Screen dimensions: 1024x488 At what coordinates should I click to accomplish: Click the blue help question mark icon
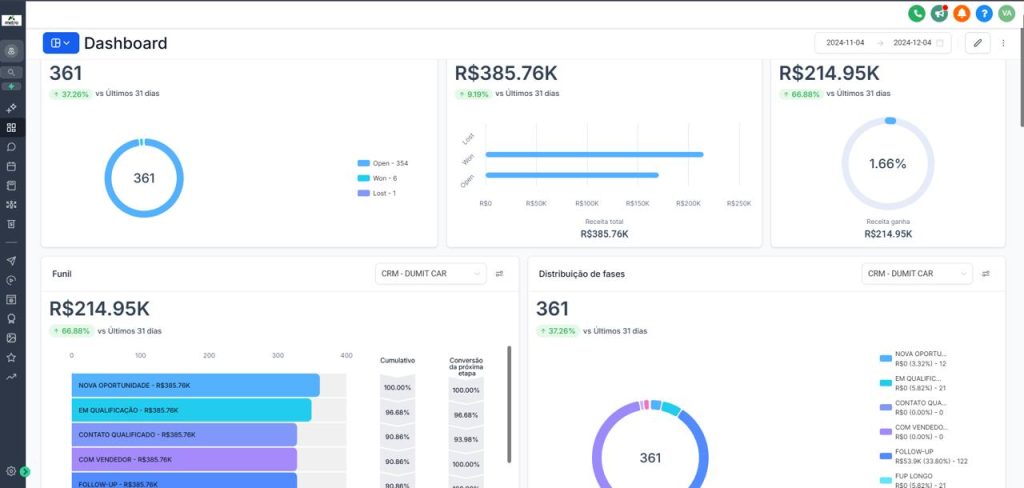(x=984, y=13)
